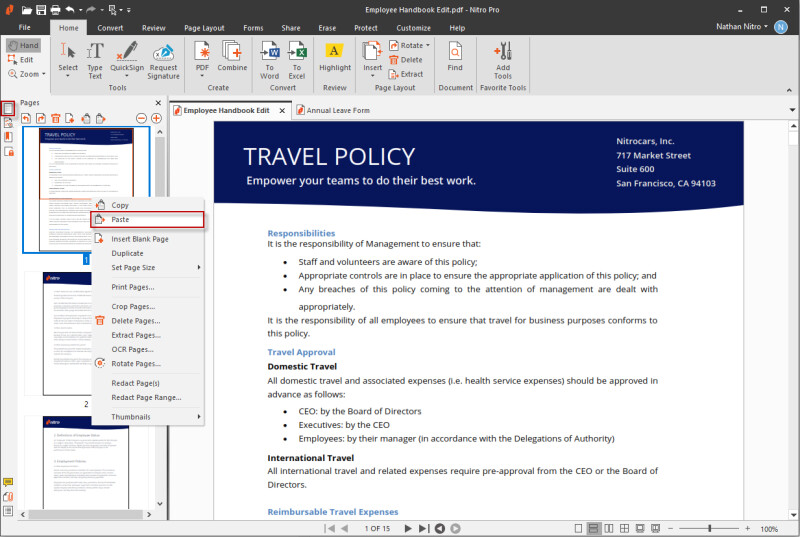Viewport: 800px width, 537px height.
Task: Switch to the Page Layout ribbon tab
Action: coord(204,28)
